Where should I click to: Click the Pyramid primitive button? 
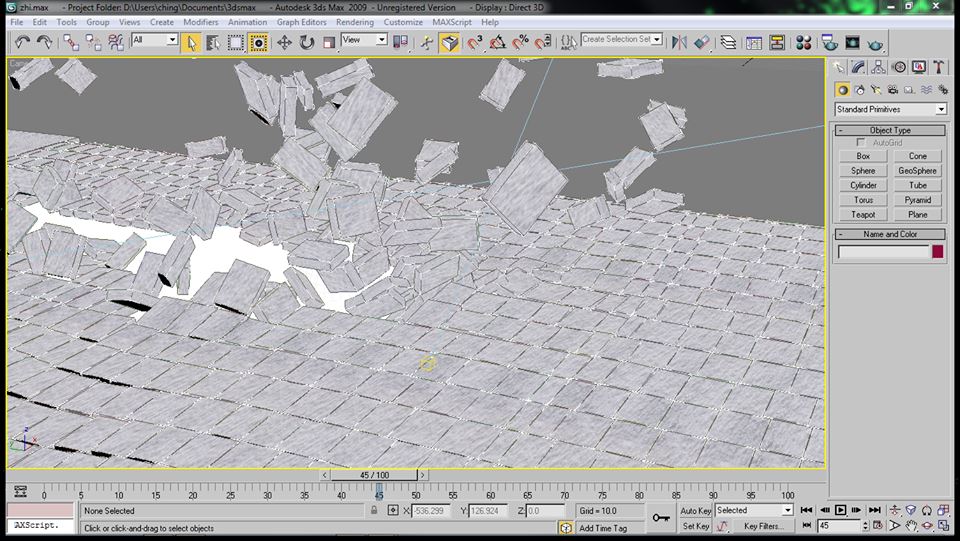[917, 200]
